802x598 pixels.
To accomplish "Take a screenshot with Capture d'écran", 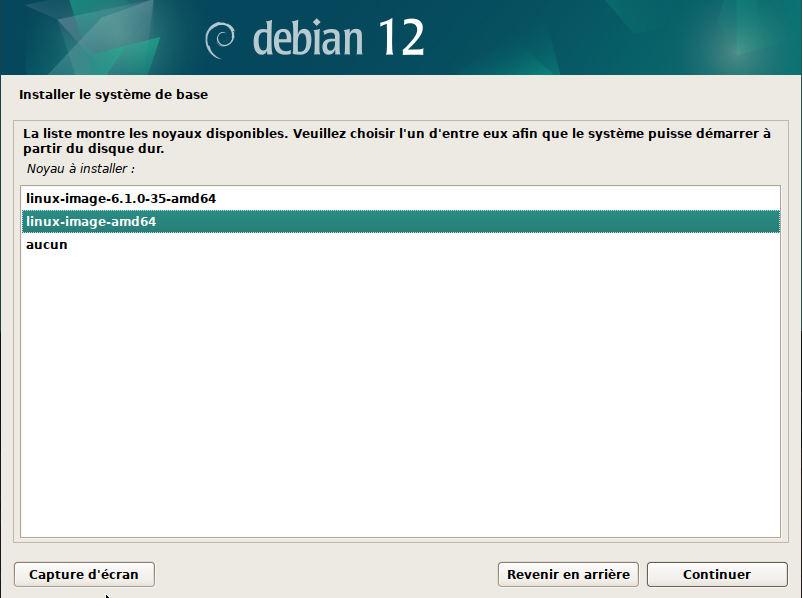I will point(84,574).
